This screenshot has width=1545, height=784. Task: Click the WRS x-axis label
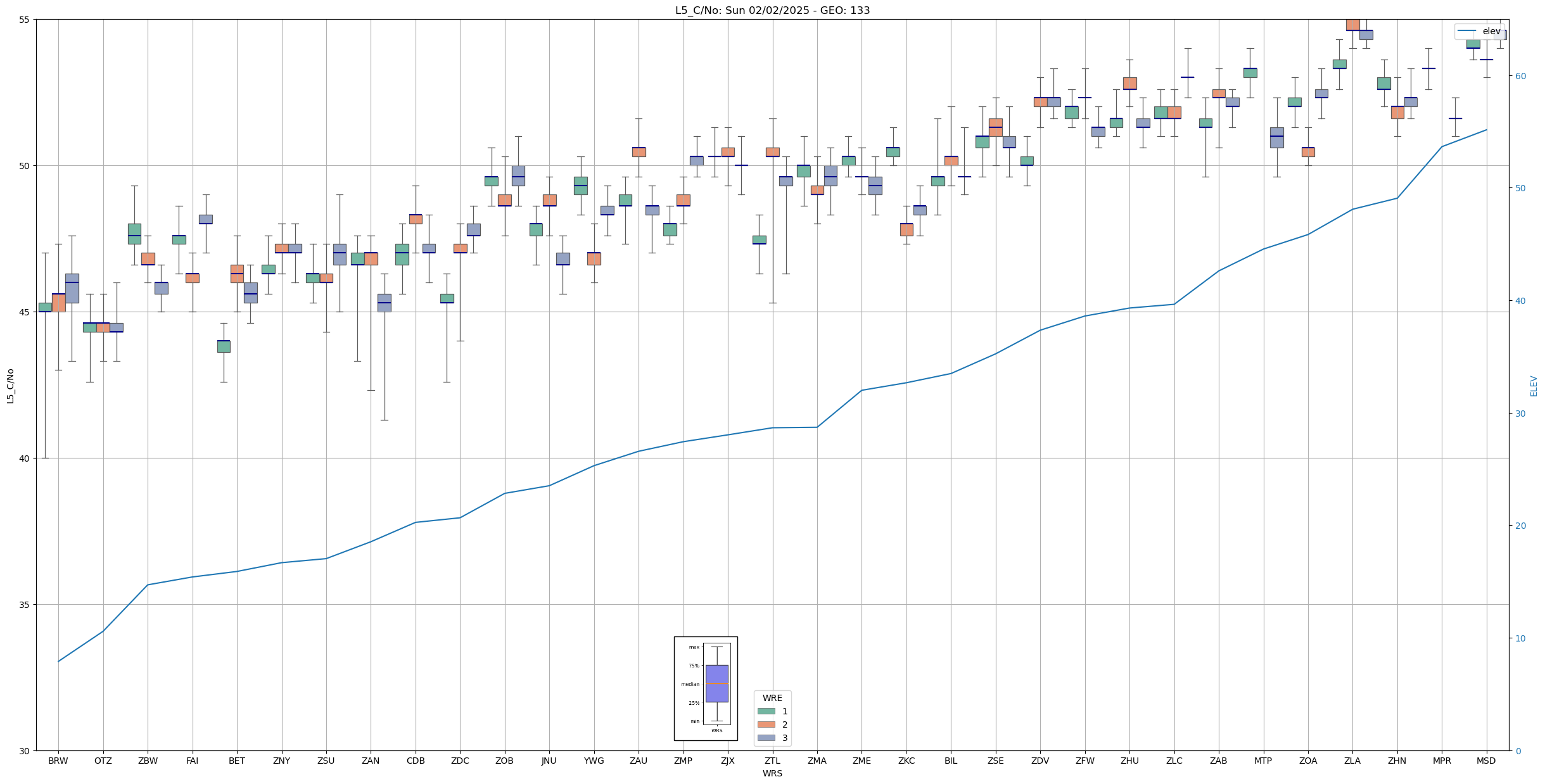[772, 773]
